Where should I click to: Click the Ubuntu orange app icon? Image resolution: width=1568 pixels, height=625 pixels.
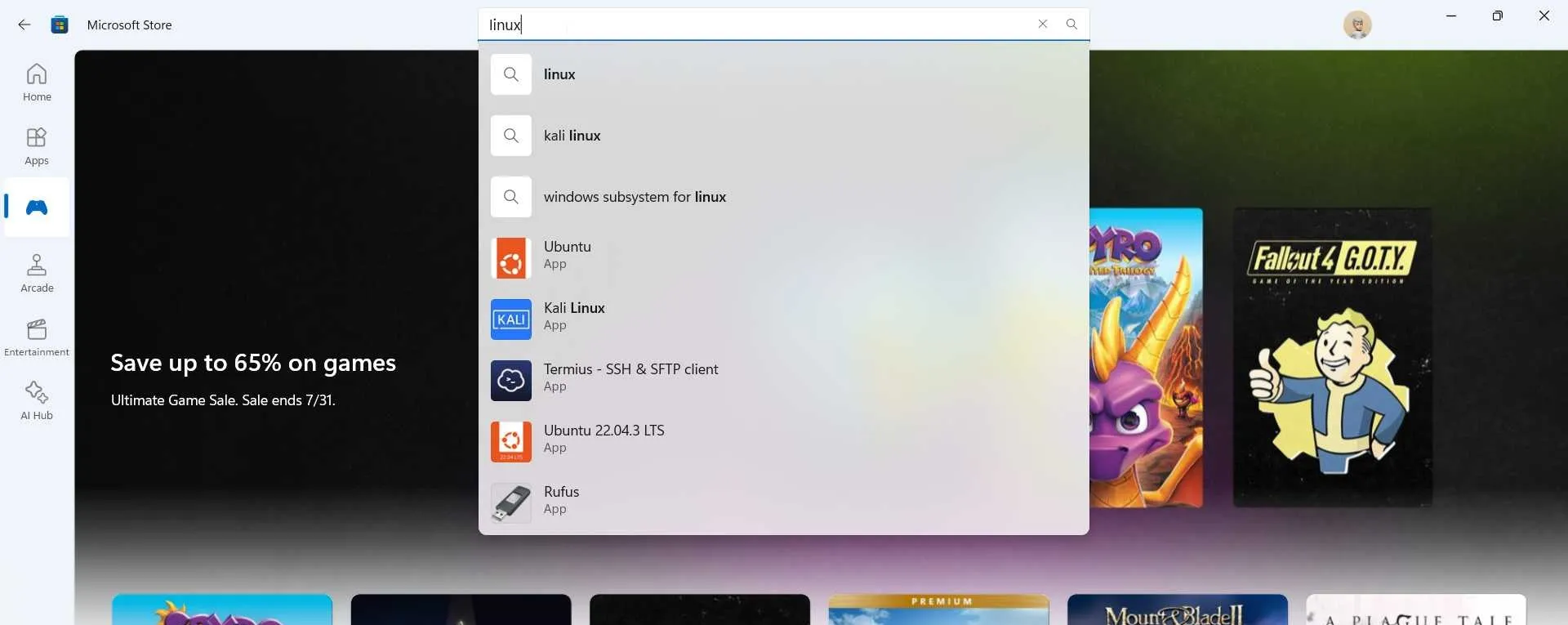tap(511, 258)
